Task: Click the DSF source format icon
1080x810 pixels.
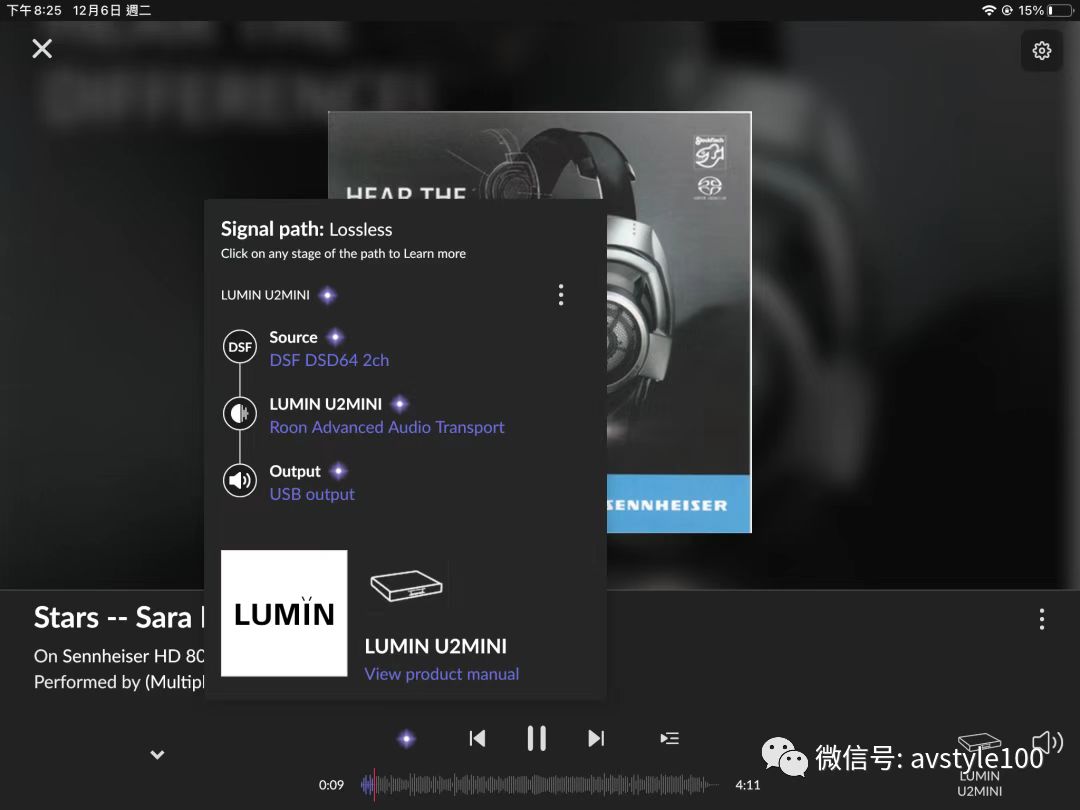Action: 240,348
